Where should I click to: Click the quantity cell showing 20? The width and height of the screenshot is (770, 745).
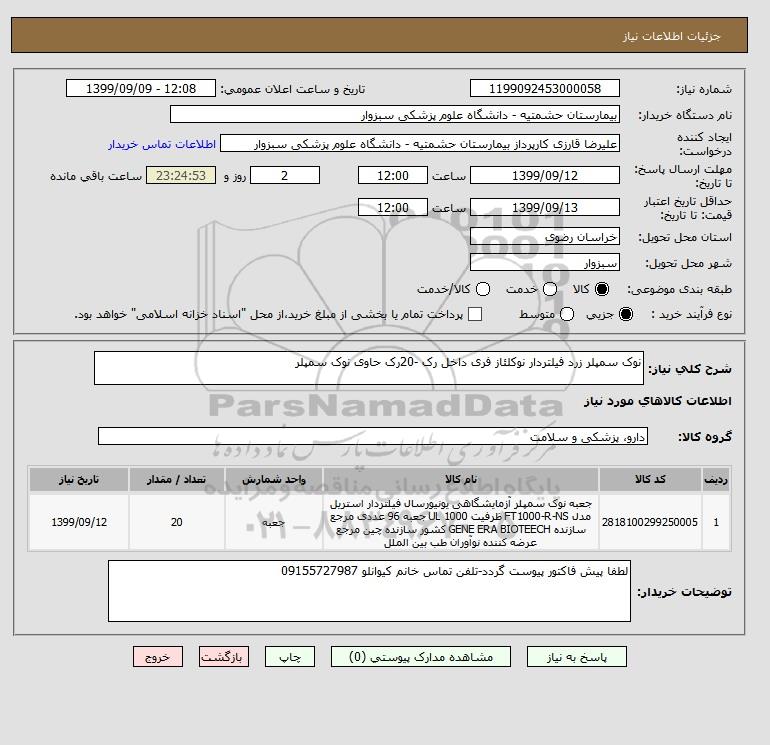pyautogui.click(x=177, y=522)
